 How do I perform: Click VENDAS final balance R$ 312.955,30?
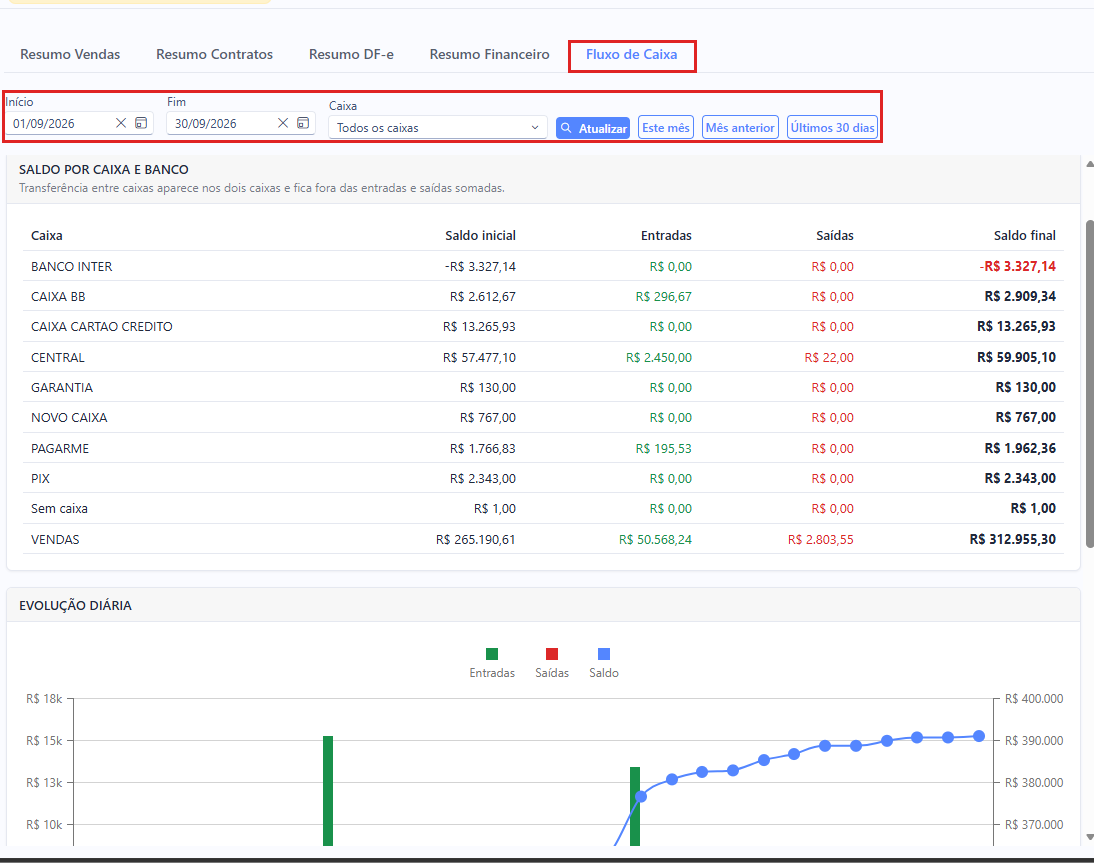pyautogui.click(x=1012, y=539)
